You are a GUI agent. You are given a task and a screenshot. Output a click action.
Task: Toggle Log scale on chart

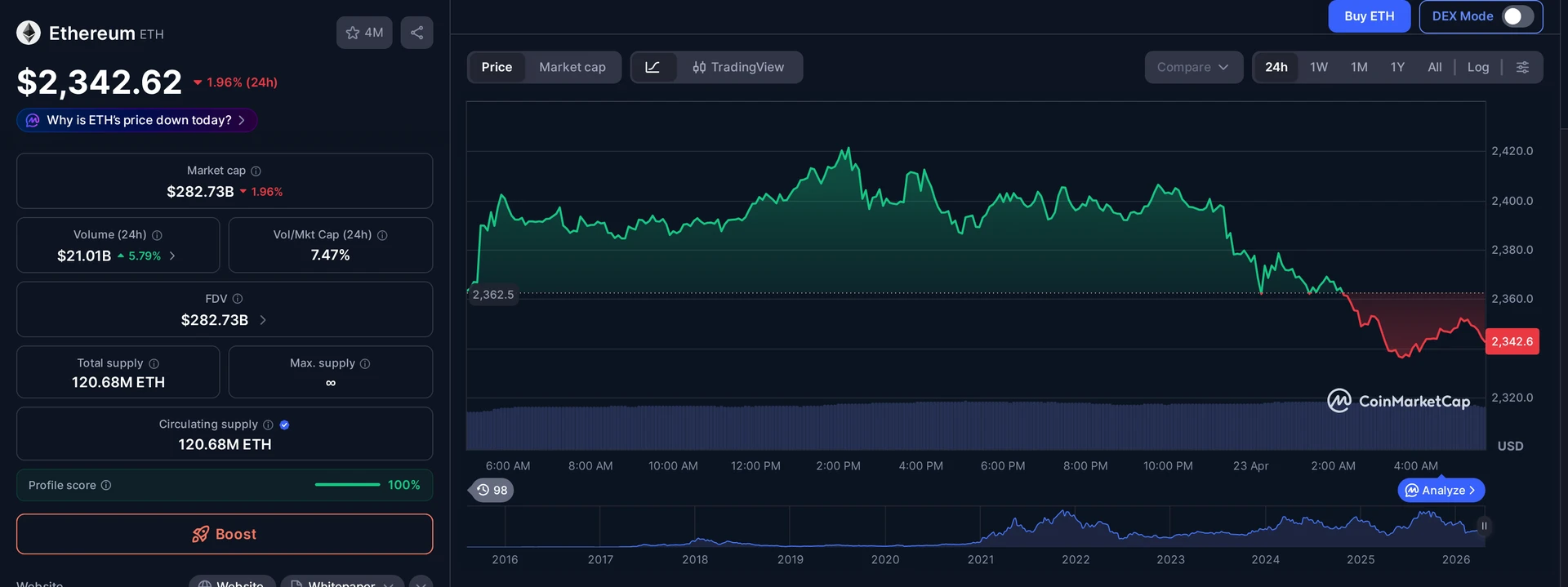coord(1478,67)
